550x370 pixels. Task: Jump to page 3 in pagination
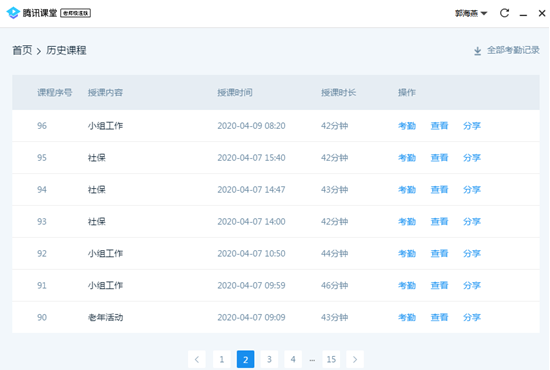pos(269,359)
